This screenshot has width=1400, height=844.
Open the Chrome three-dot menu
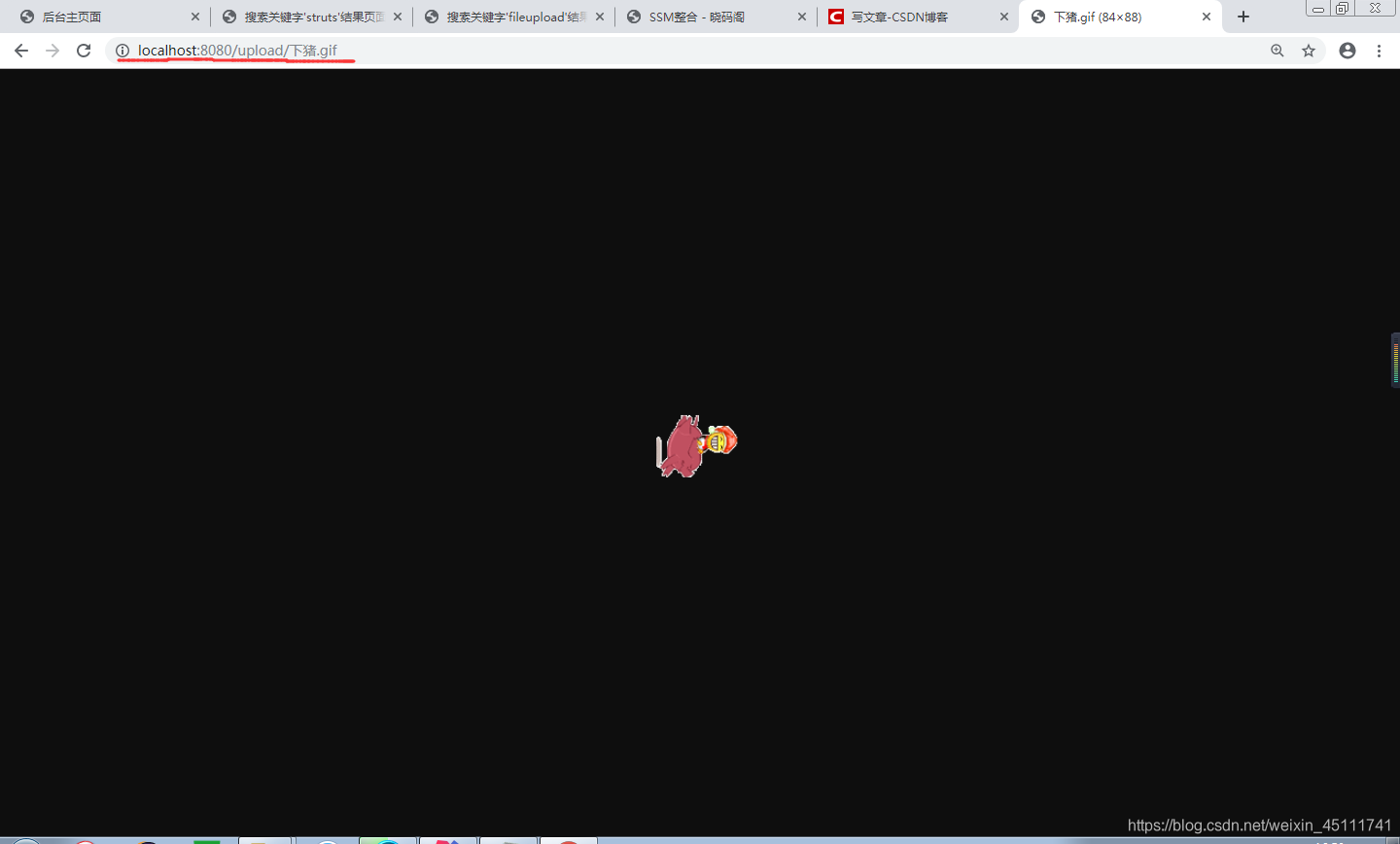pyautogui.click(x=1379, y=51)
